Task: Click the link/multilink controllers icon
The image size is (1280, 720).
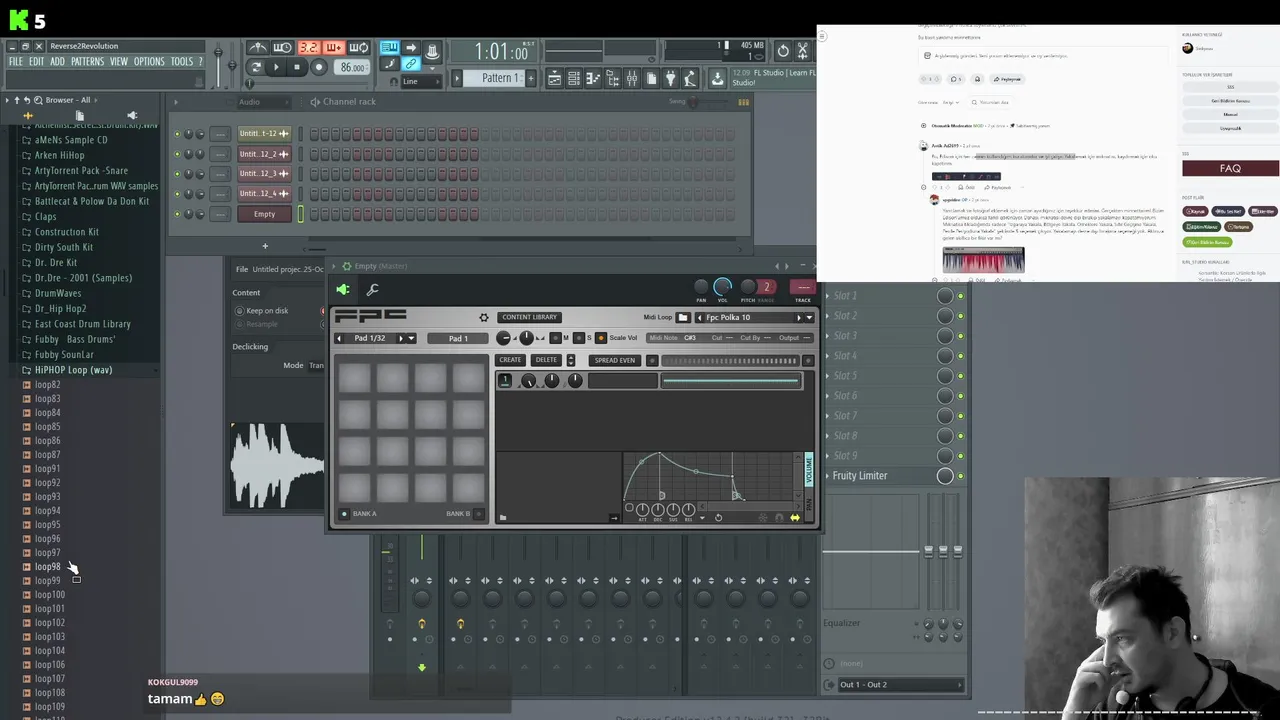Action: pyautogui.click(x=411, y=64)
